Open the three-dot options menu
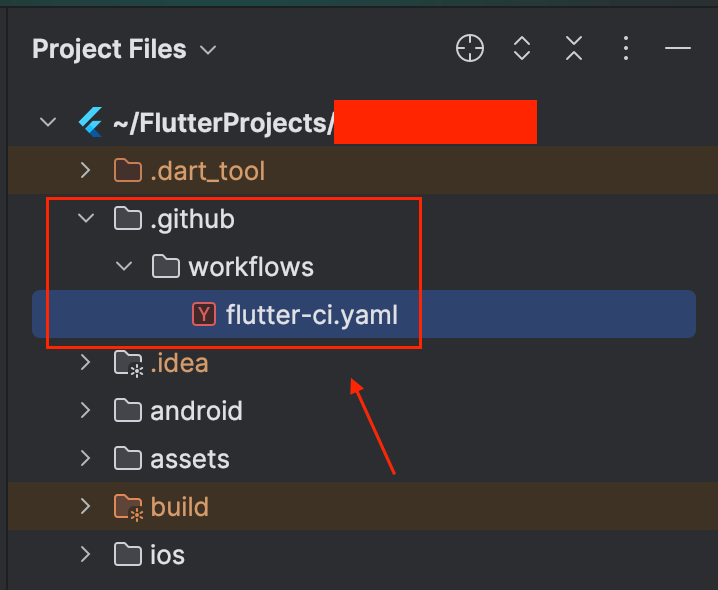718x590 pixels. tap(626, 48)
